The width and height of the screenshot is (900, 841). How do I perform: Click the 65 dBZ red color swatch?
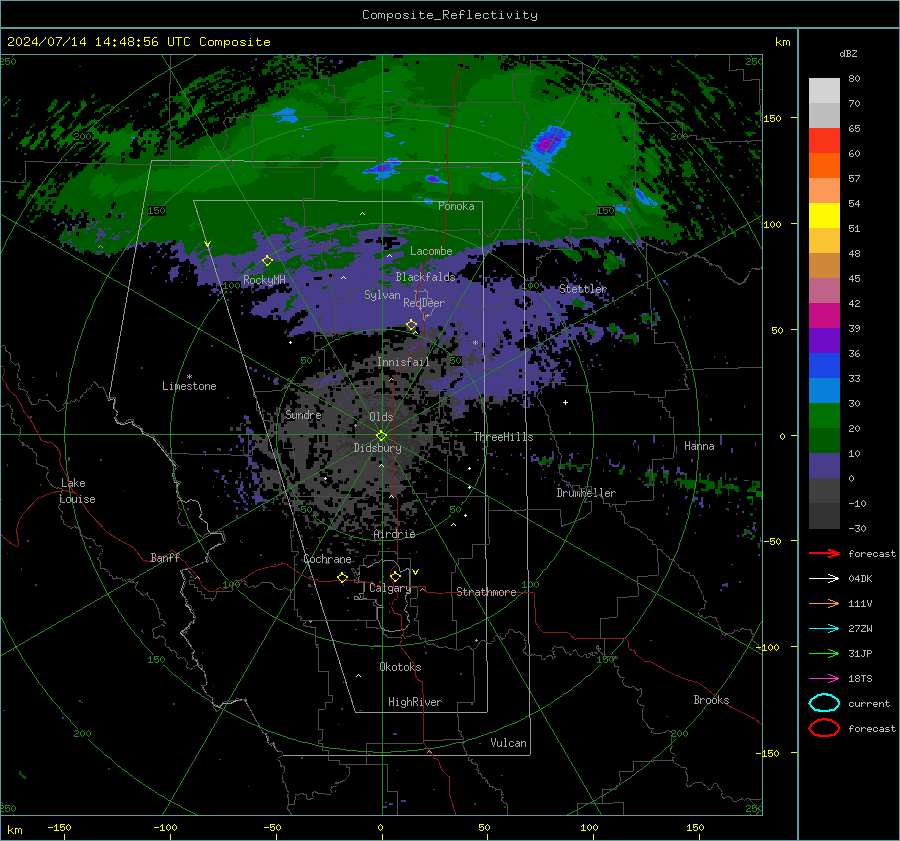(824, 141)
